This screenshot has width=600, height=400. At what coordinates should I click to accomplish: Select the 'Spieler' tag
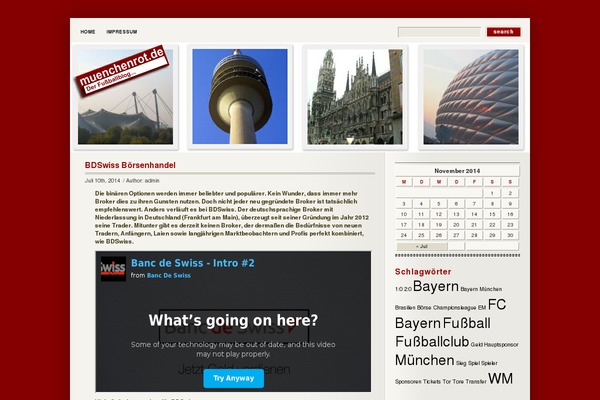(489, 363)
